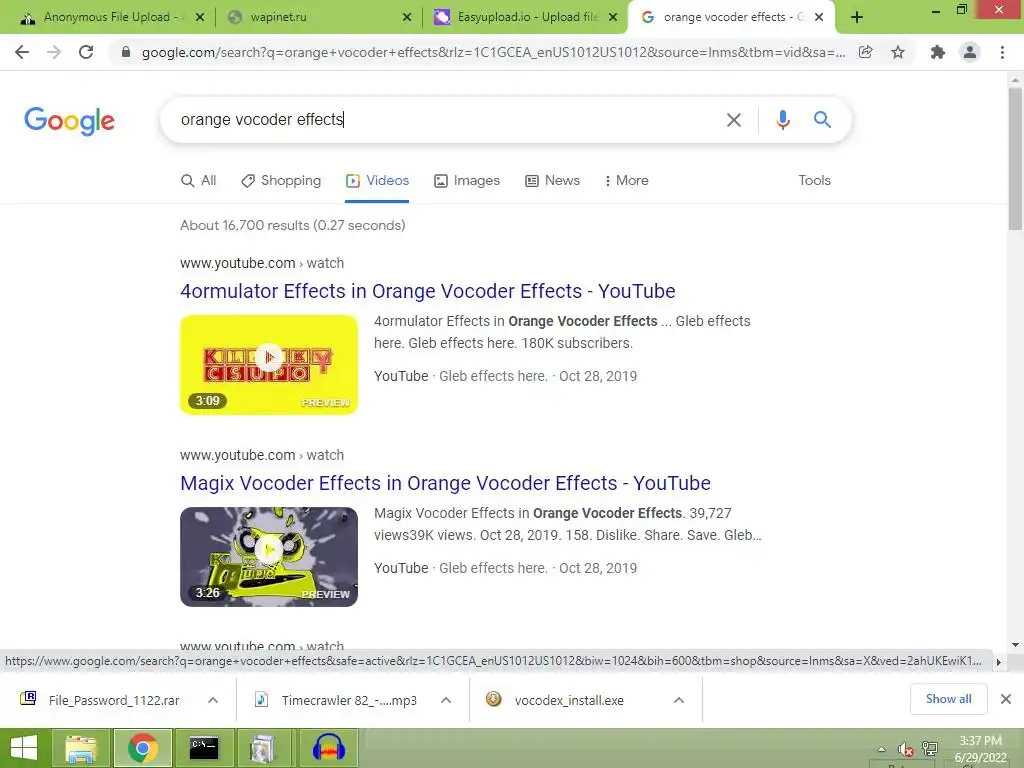Switch to the wapinet.ru tab
Image resolution: width=1024 pixels, height=768 pixels.
pyautogui.click(x=317, y=17)
